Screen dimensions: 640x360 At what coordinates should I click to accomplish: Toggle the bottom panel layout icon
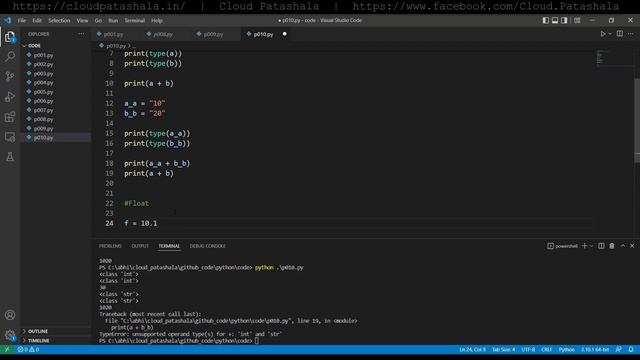tap(555, 20)
